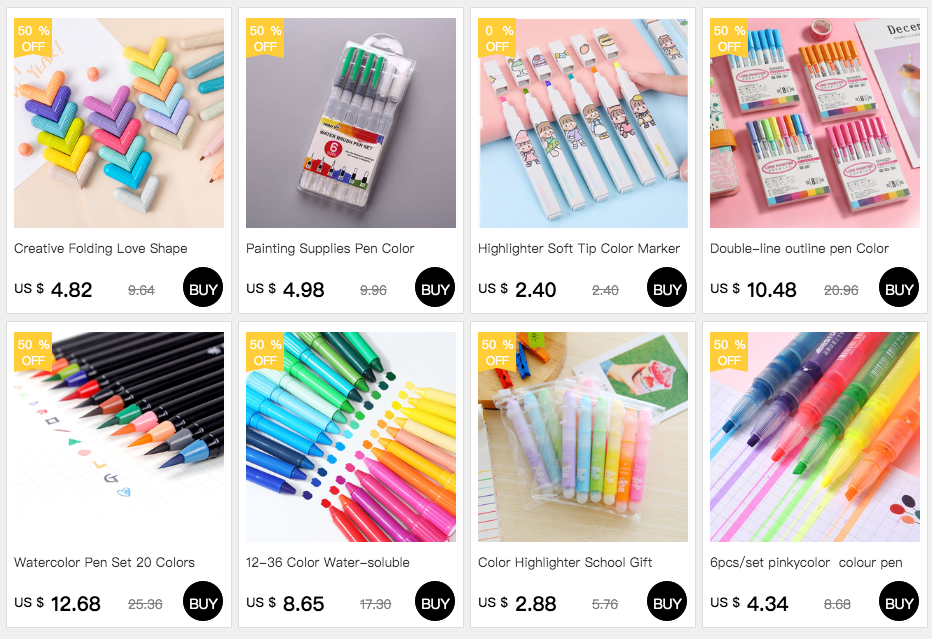Click BUY for 6pcs/set pinkycolor colour pen
Screen dimensions: 932x639
[899, 601]
